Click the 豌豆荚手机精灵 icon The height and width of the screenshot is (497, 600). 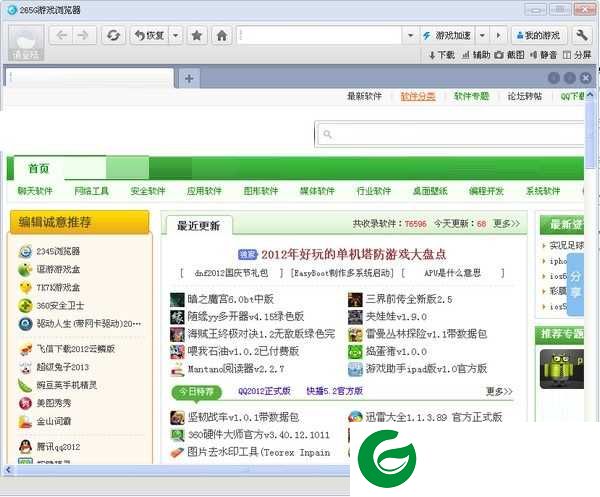click(25, 385)
